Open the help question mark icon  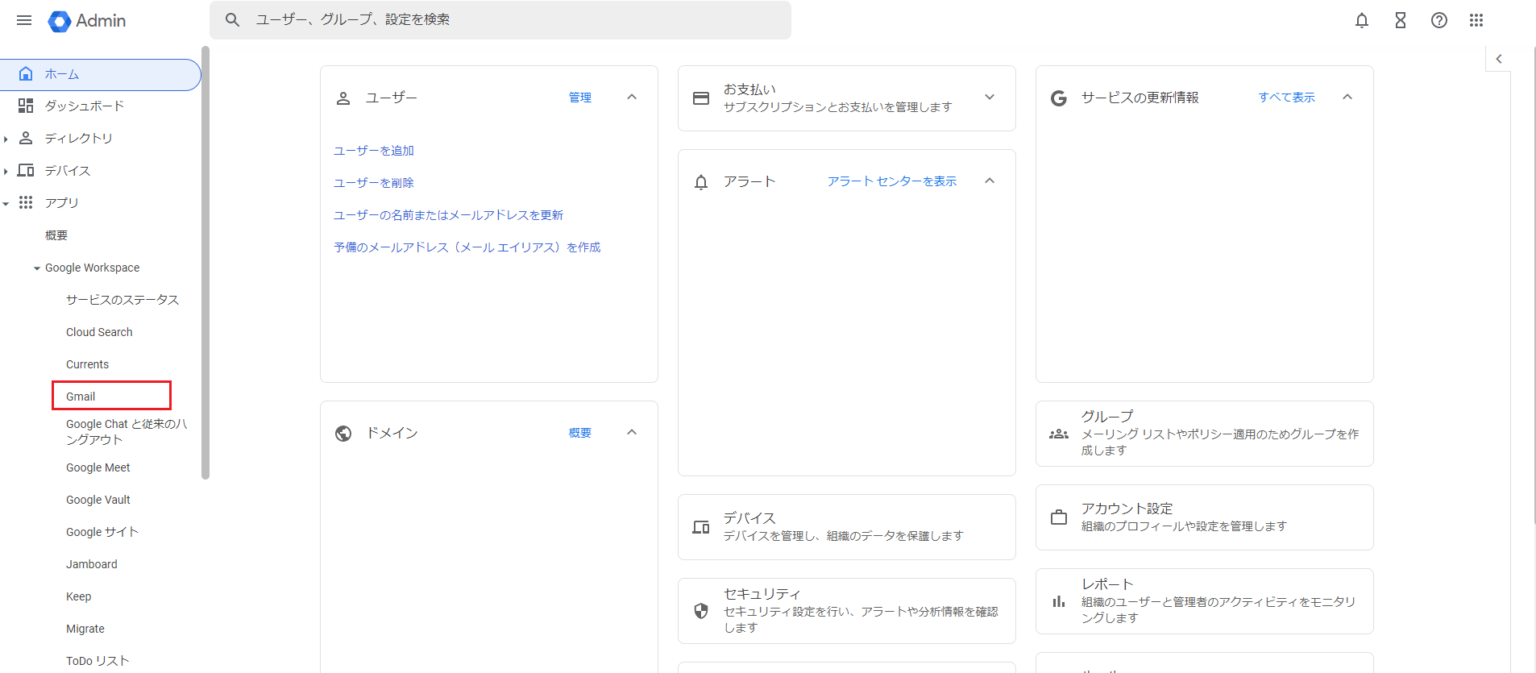click(x=1439, y=20)
